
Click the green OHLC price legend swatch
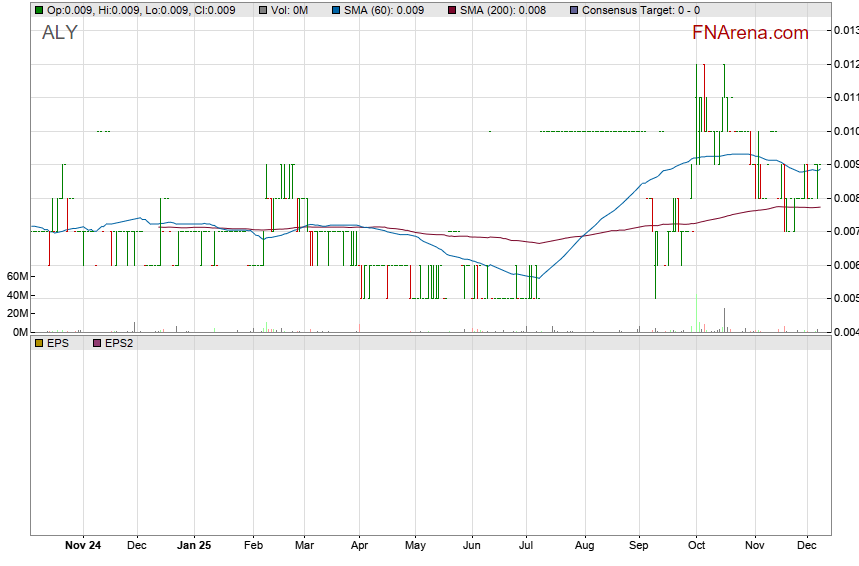38,10
